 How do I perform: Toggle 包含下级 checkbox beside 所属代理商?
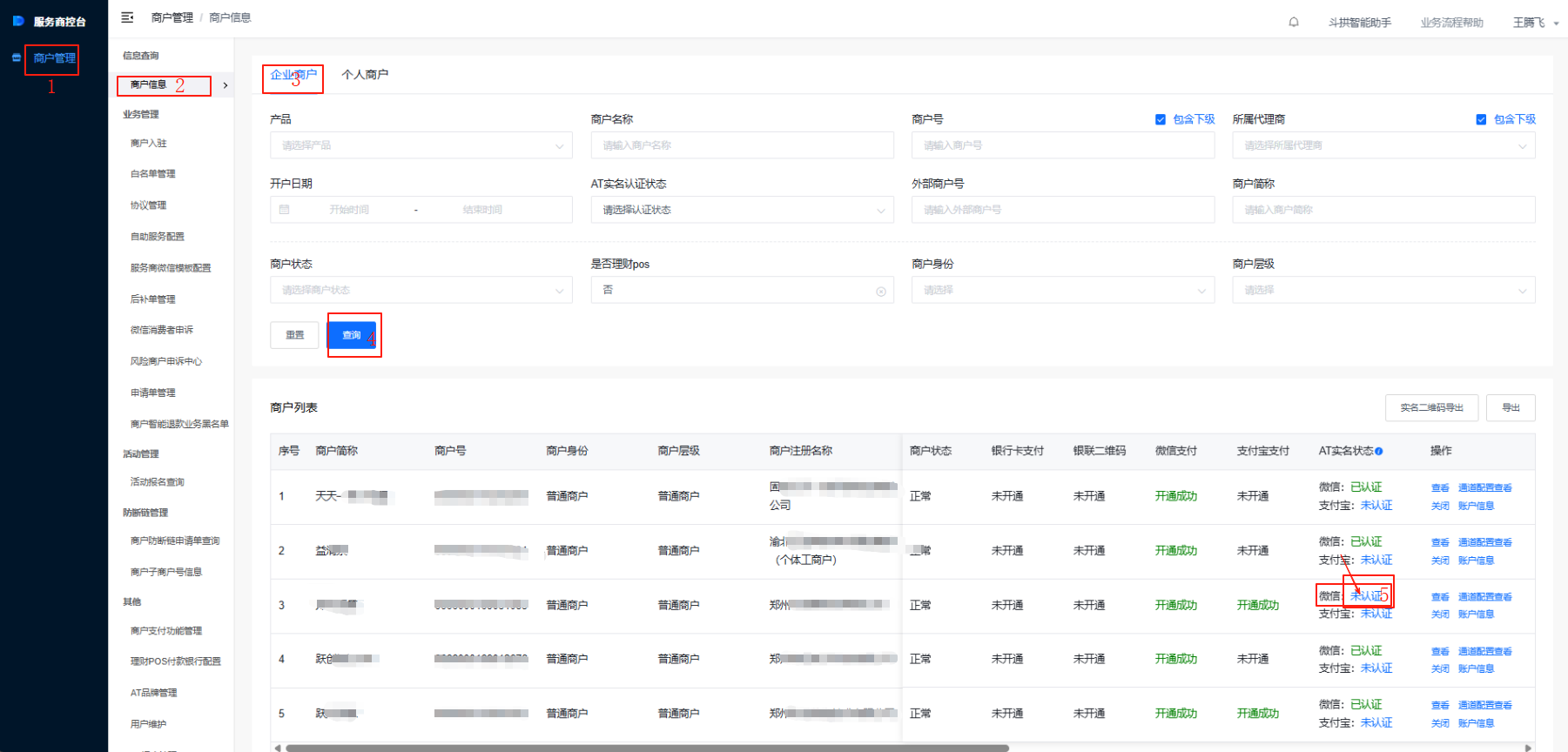(x=1481, y=119)
